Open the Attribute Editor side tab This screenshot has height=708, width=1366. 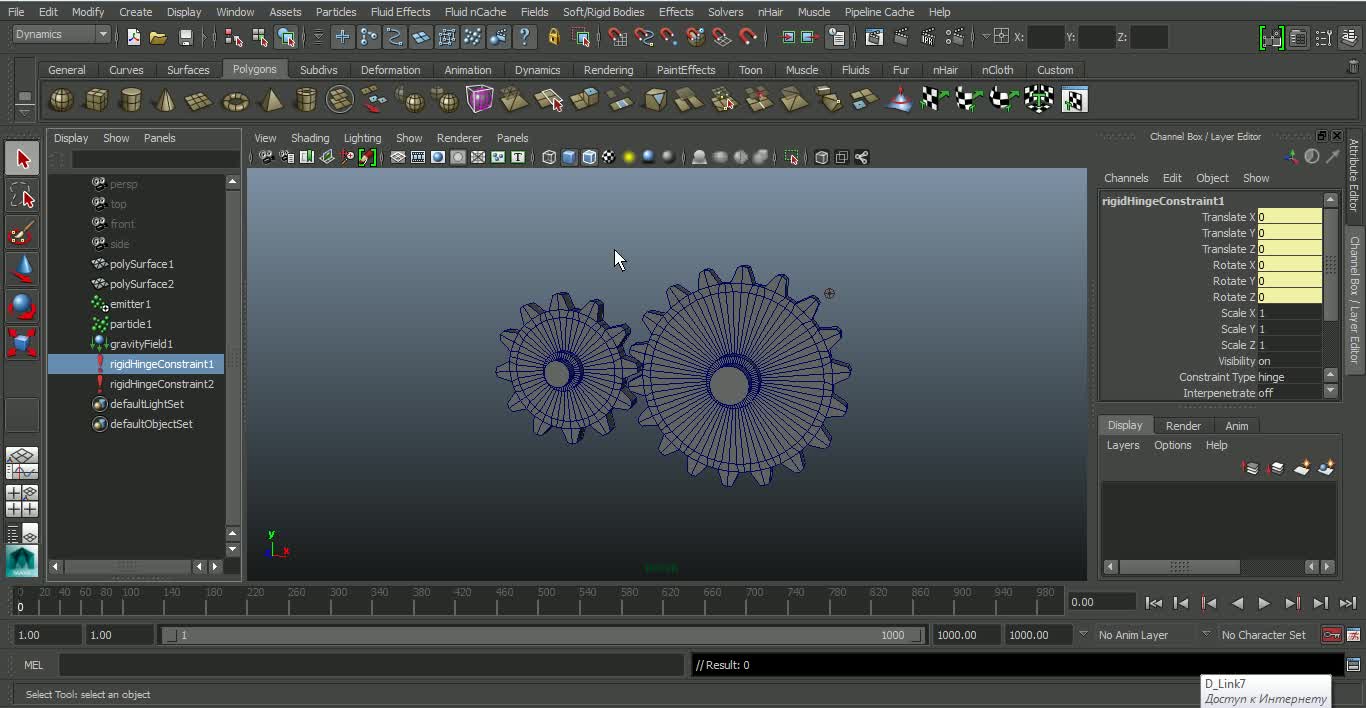pyautogui.click(x=1355, y=175)
